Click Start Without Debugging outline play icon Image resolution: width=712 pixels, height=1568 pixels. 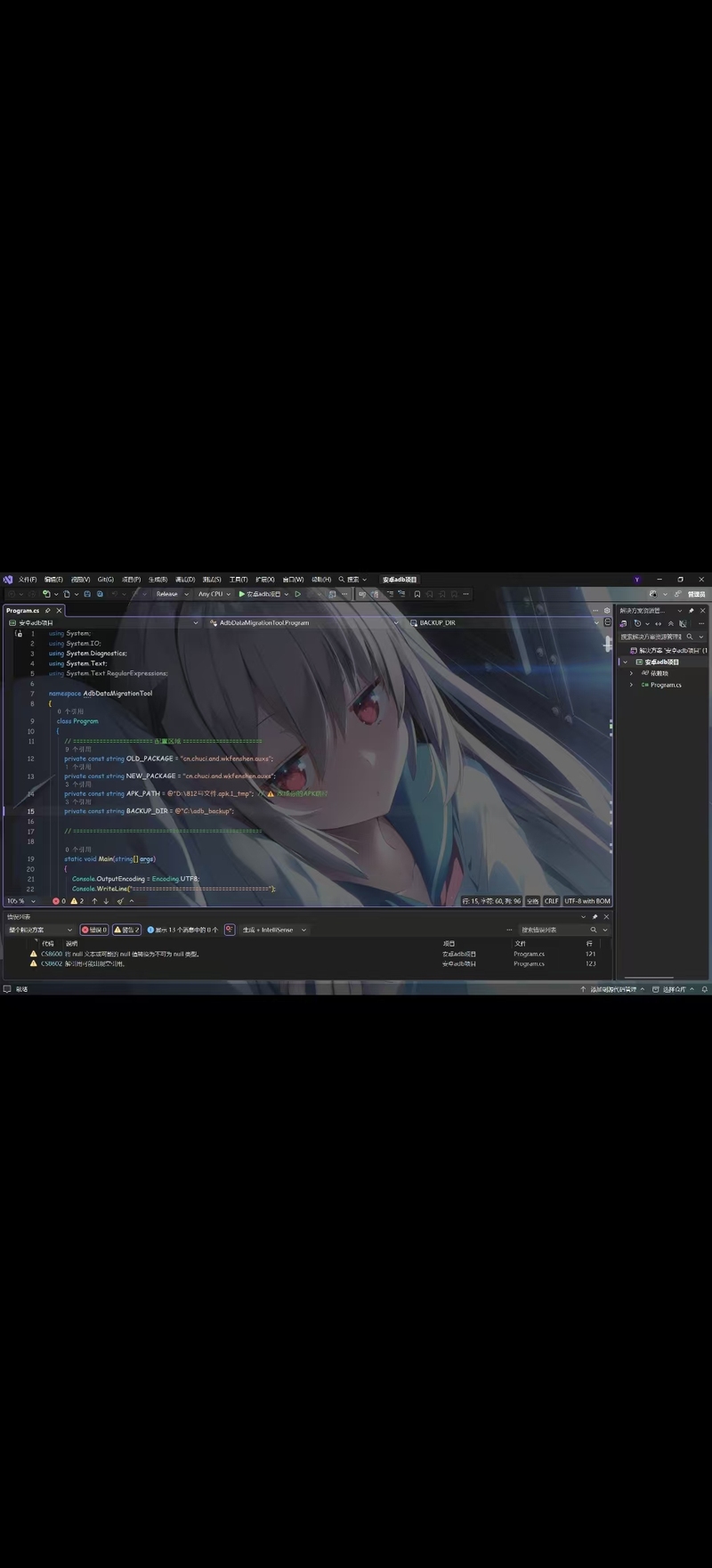click(297, 594)
